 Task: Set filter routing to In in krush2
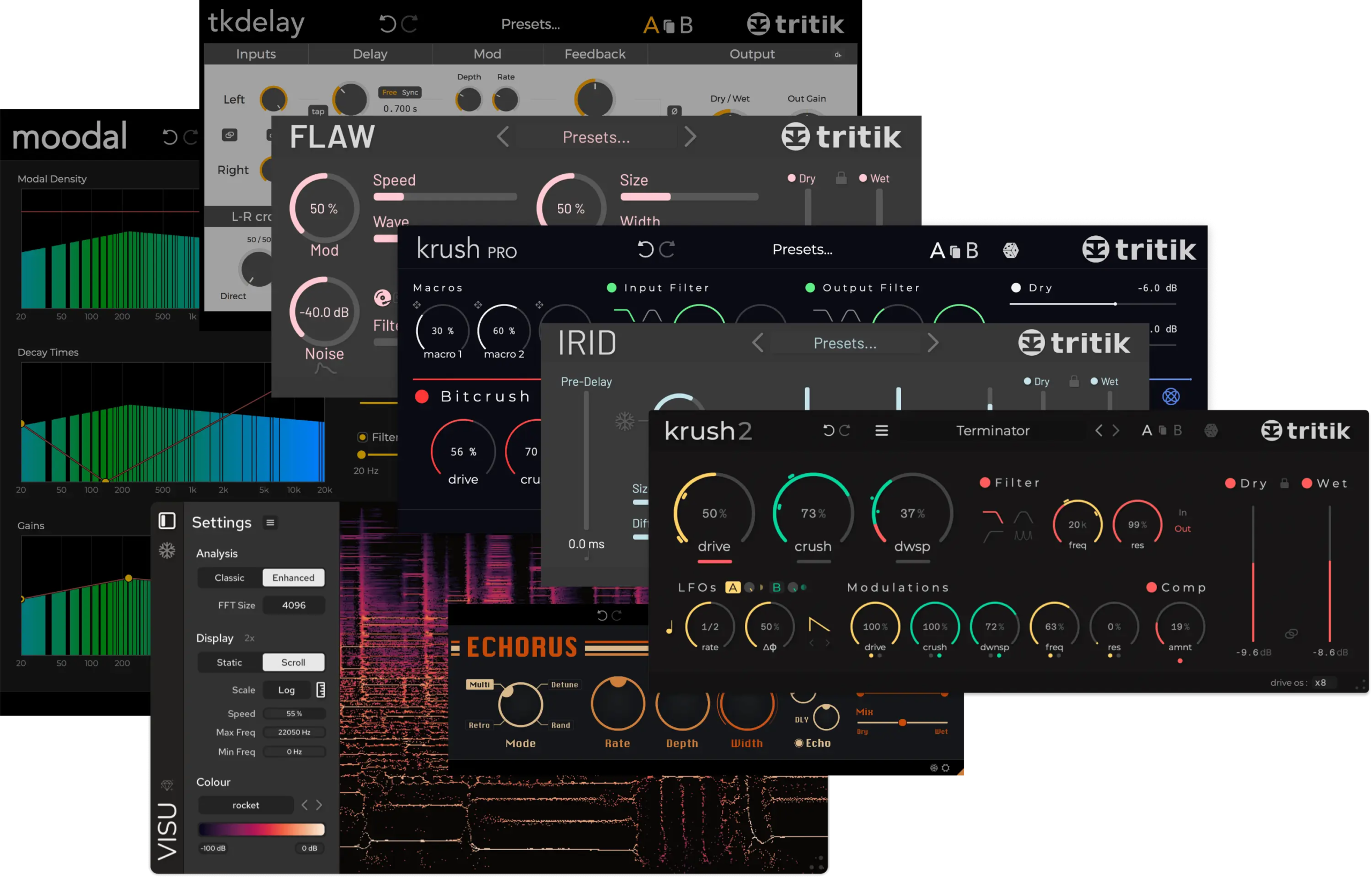tap(1182, 512)
